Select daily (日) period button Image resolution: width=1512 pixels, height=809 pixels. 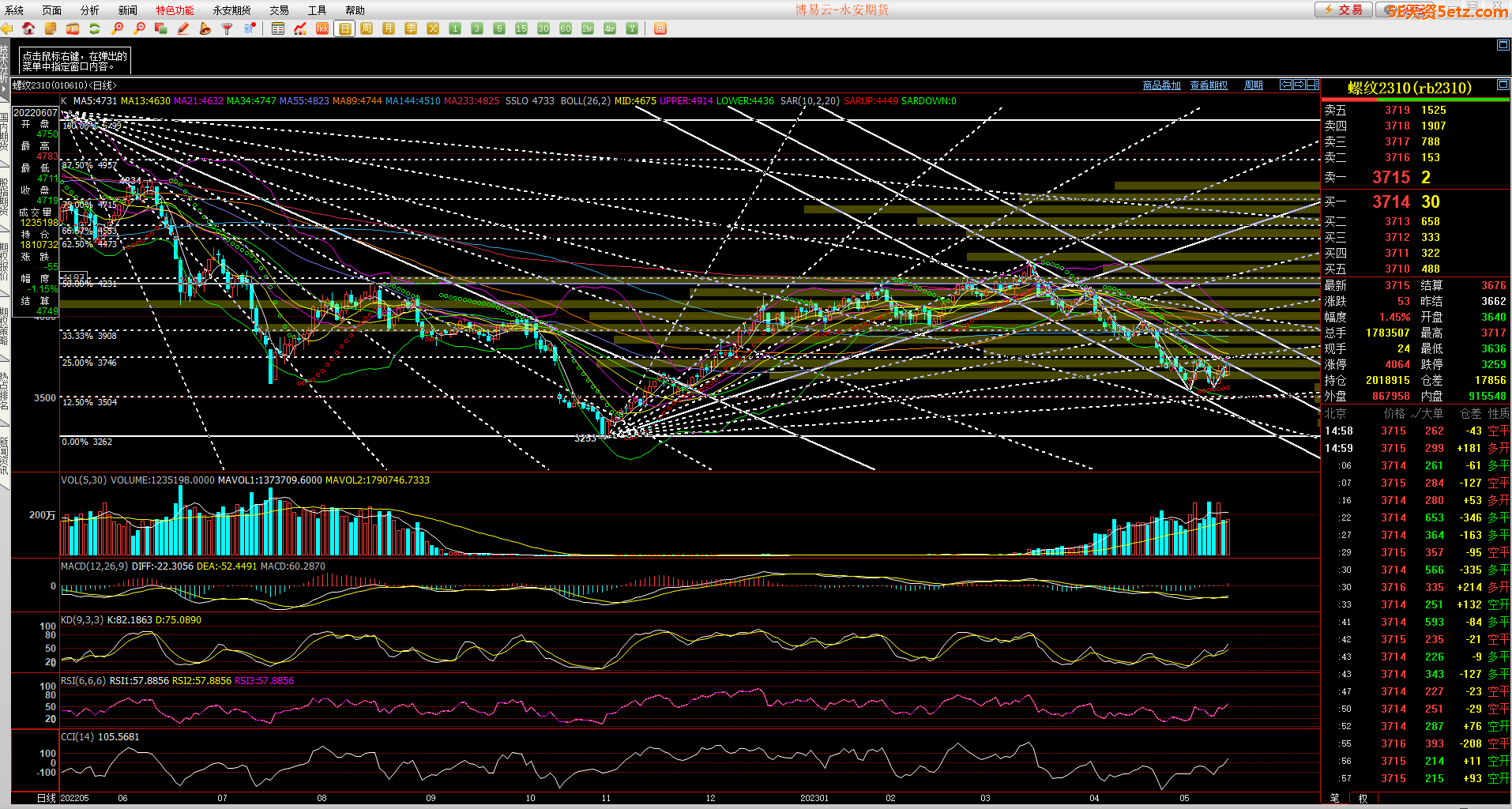click(x=344, y=28)
